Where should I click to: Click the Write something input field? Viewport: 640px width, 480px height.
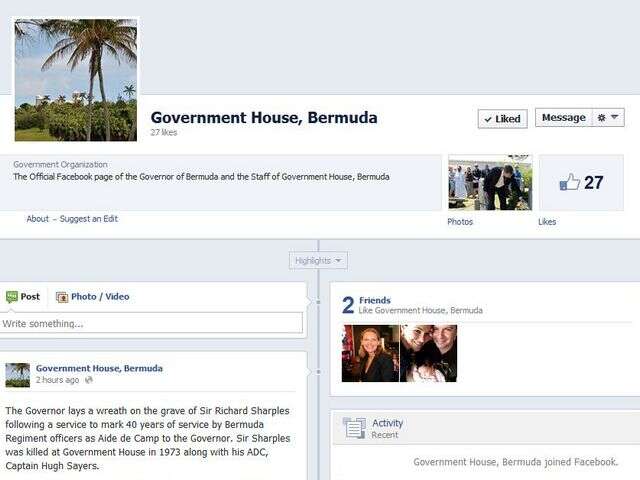tap(151, 323)
